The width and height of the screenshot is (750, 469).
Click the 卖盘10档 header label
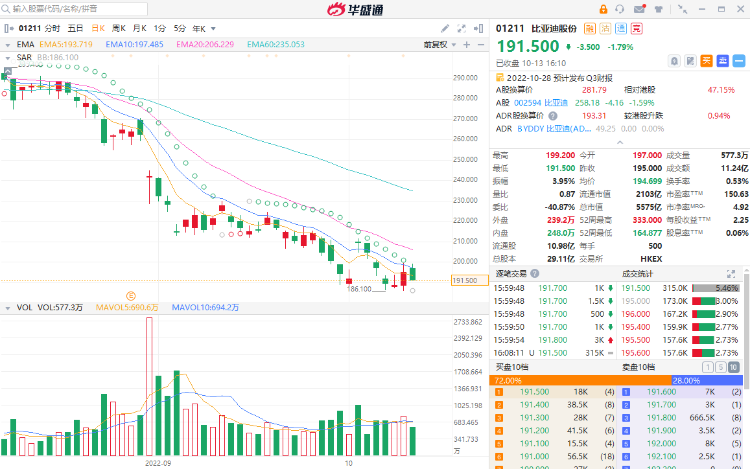click(x=639, y=367)
